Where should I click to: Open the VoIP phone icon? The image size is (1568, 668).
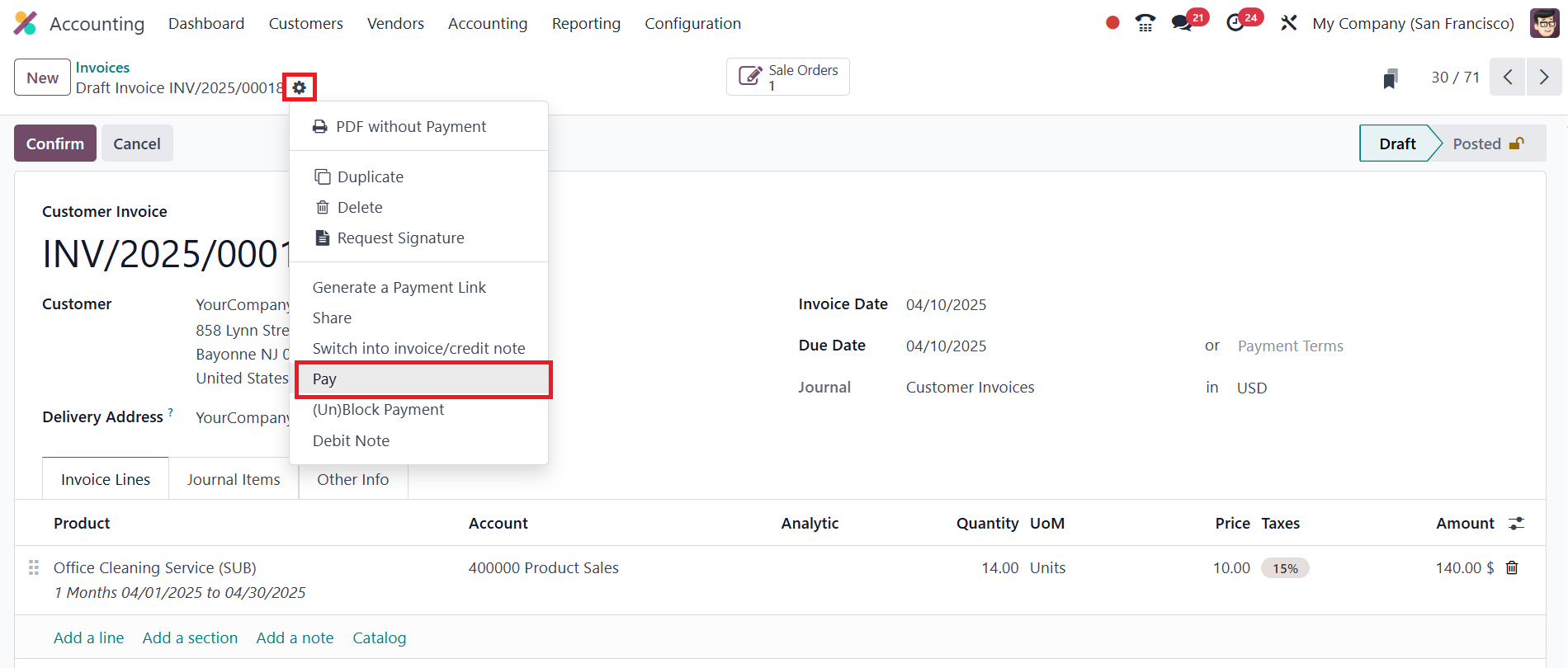(x=1145, y=23)
